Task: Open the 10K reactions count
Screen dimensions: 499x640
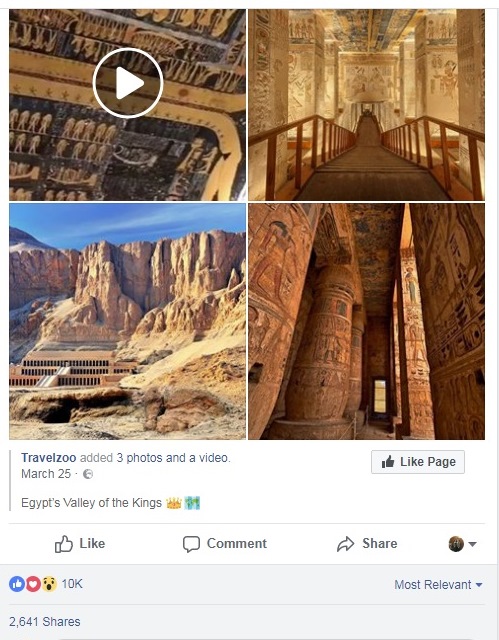Action: [x=72, y=584]
